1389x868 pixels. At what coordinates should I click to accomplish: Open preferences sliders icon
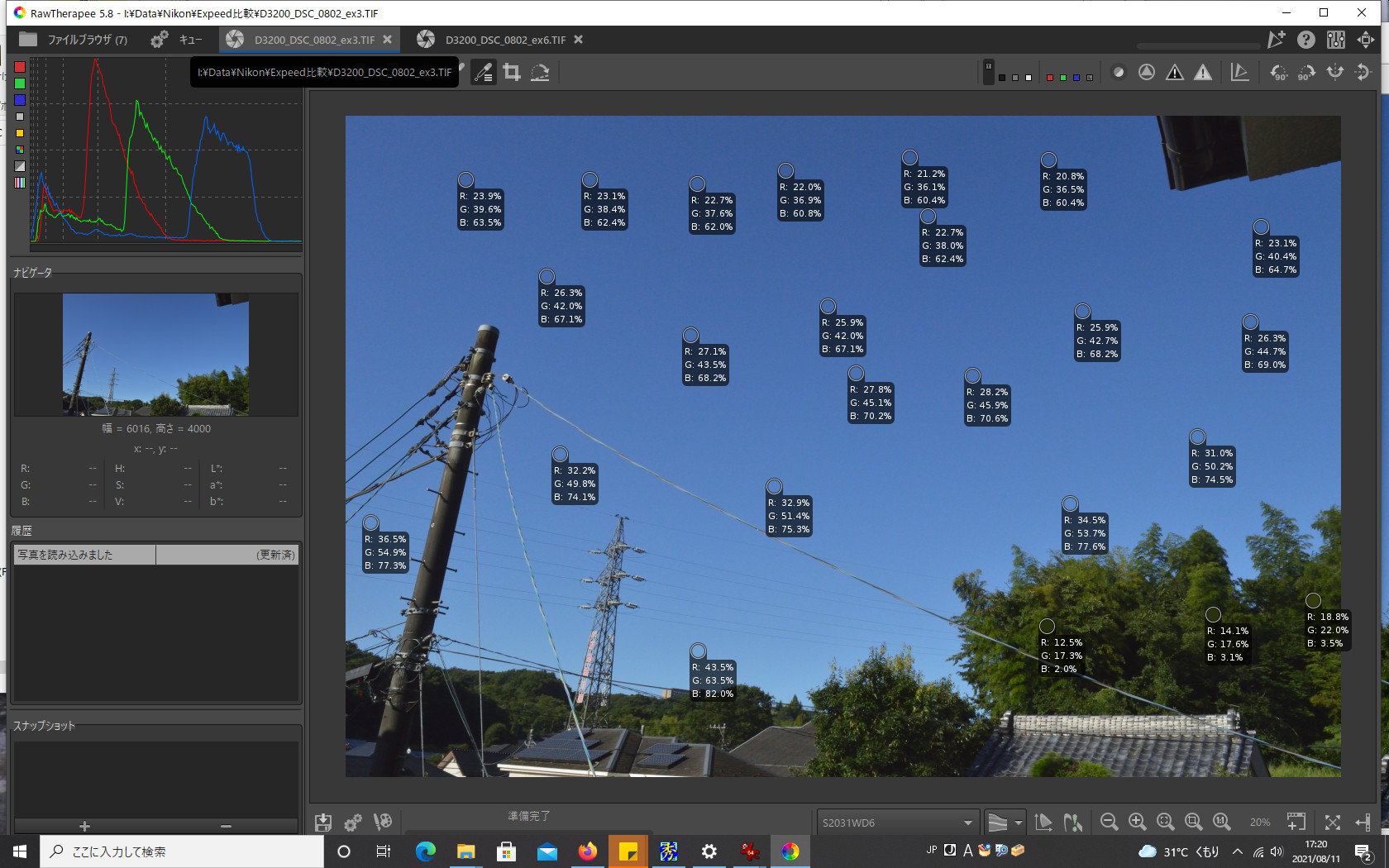pyautogui.click(x=1336, y=40)
